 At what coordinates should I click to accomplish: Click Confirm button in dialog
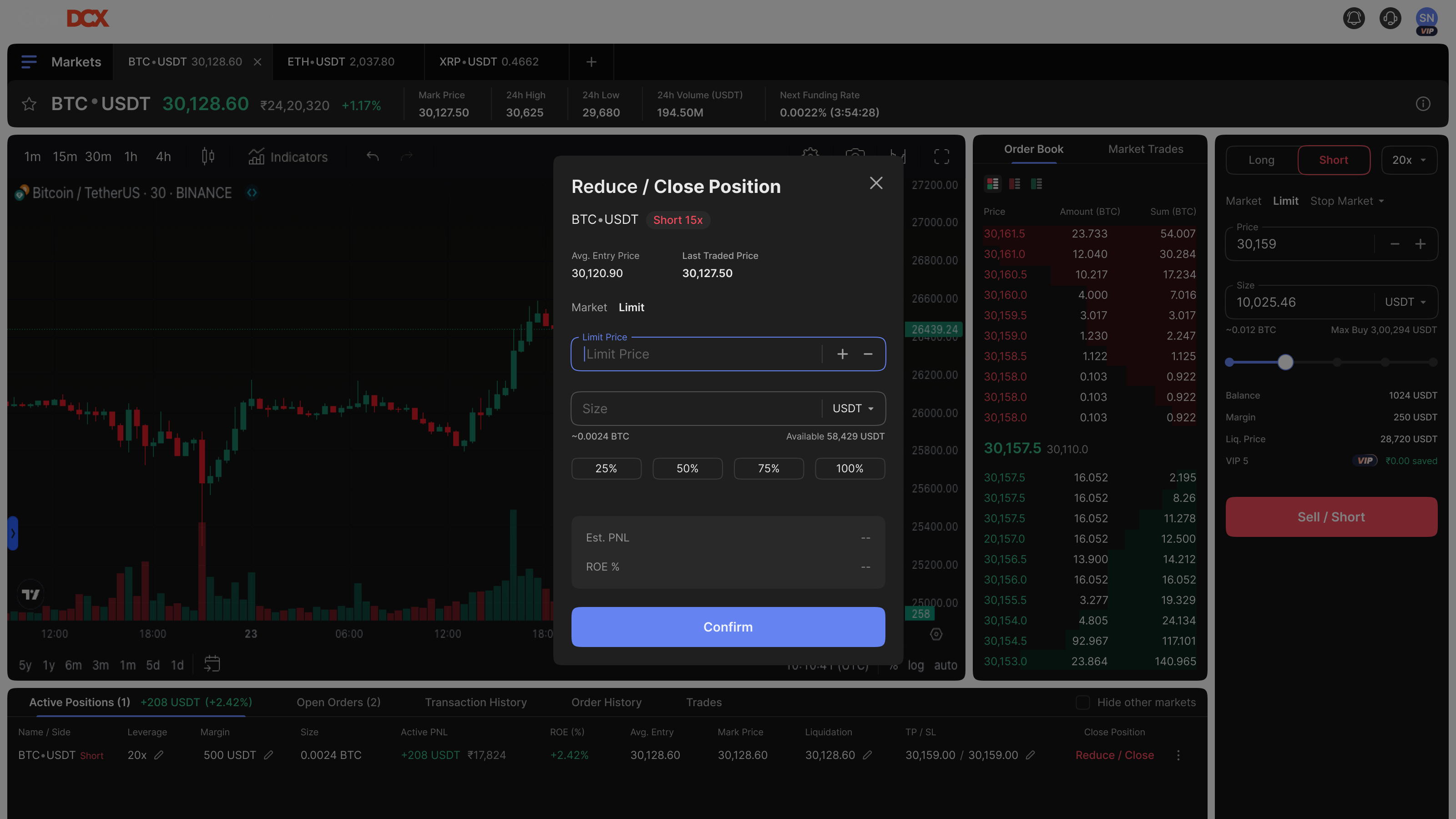(728, 627)
